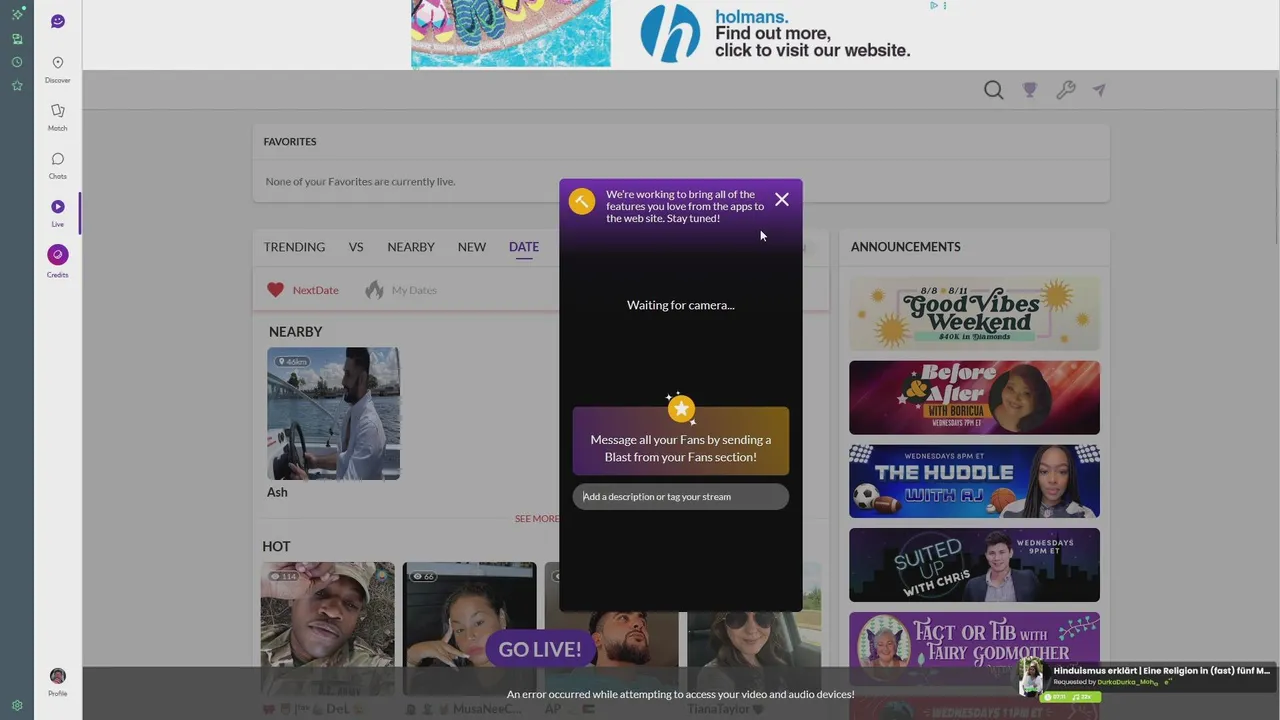Switch to the VS tab
The height and width of the screenshot is (720, 1280).
tap(356, 247)
